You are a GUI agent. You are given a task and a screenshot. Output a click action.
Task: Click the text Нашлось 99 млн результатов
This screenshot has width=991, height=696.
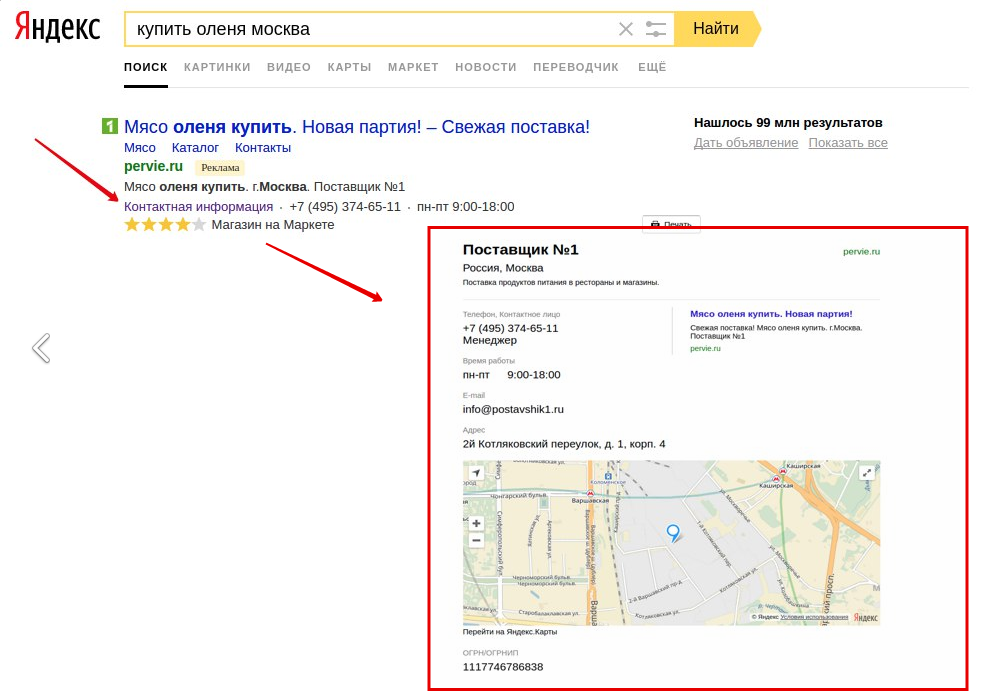[x=788, y=123]
